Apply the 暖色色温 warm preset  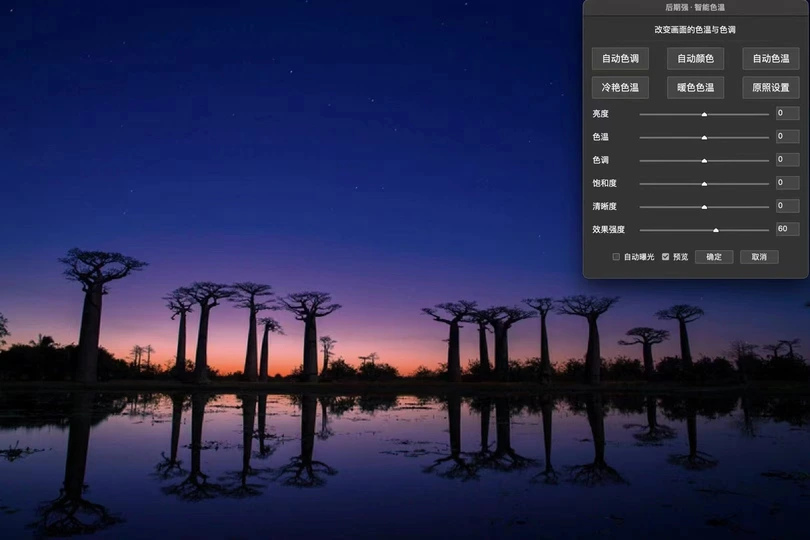(x=695, y=87)
